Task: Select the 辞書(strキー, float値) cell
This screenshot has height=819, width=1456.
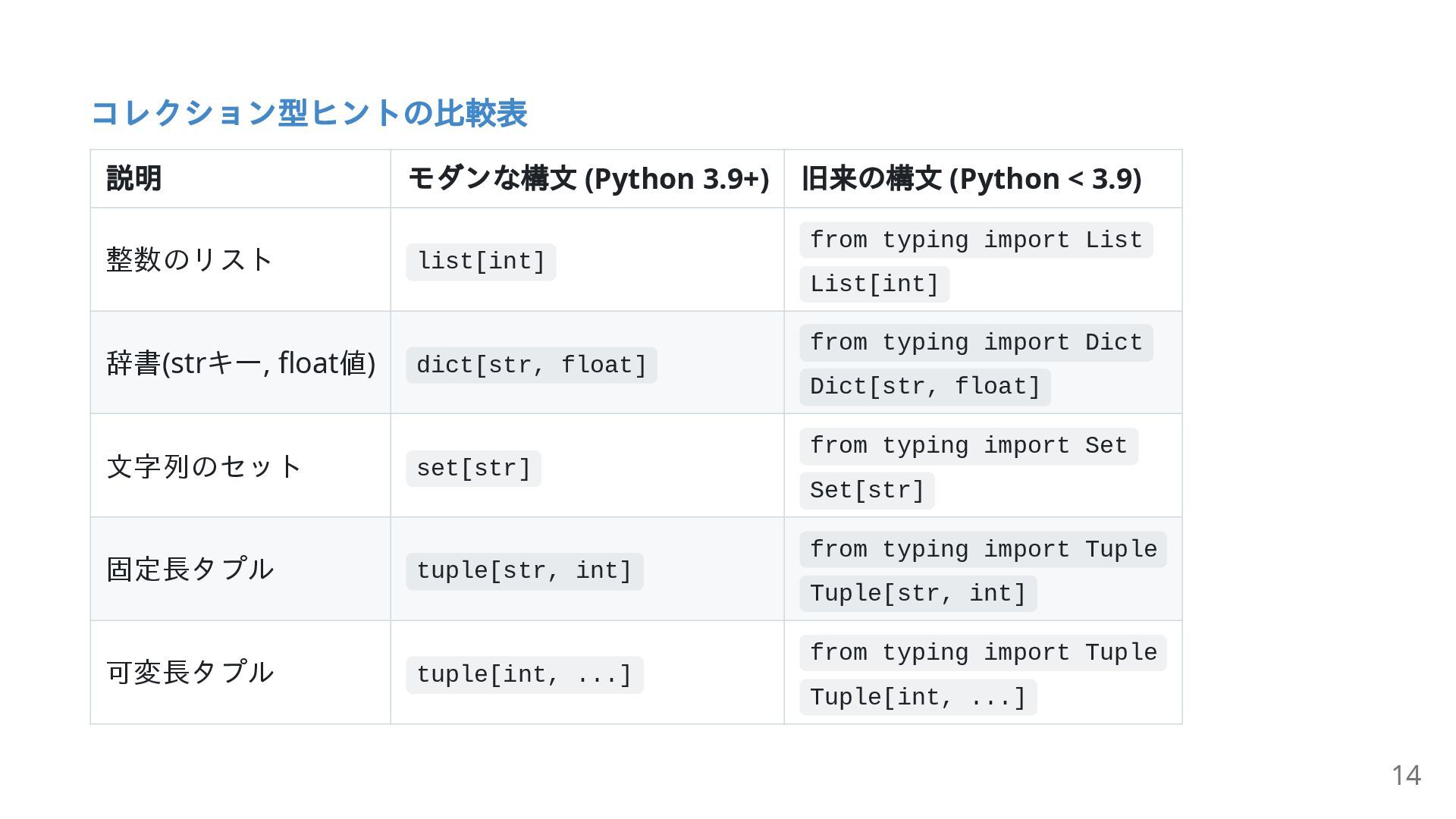Action: pos(241,362)
